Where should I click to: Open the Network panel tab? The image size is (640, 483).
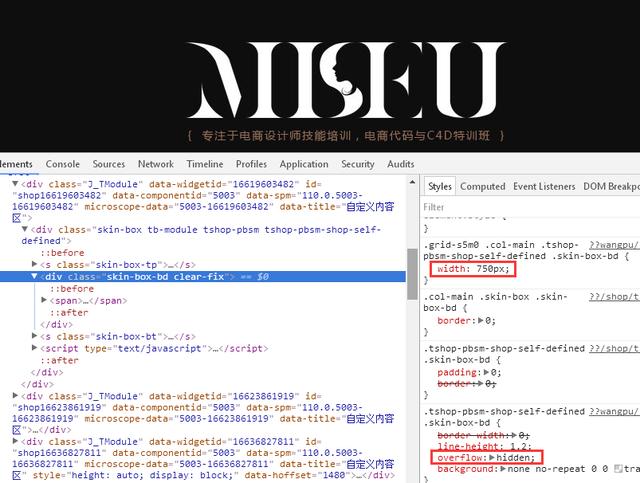point(156,164)
